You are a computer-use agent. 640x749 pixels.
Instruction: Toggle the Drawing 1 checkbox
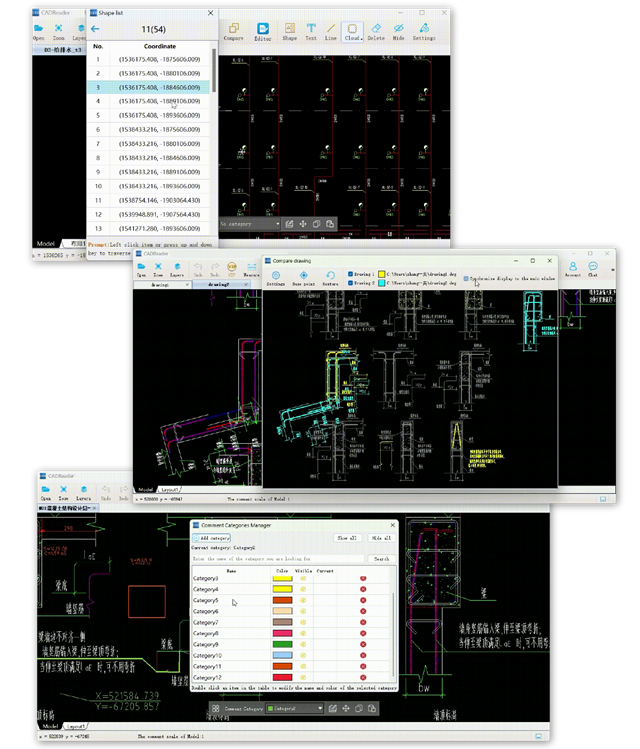pyautogui.click(x=350, y=274)
